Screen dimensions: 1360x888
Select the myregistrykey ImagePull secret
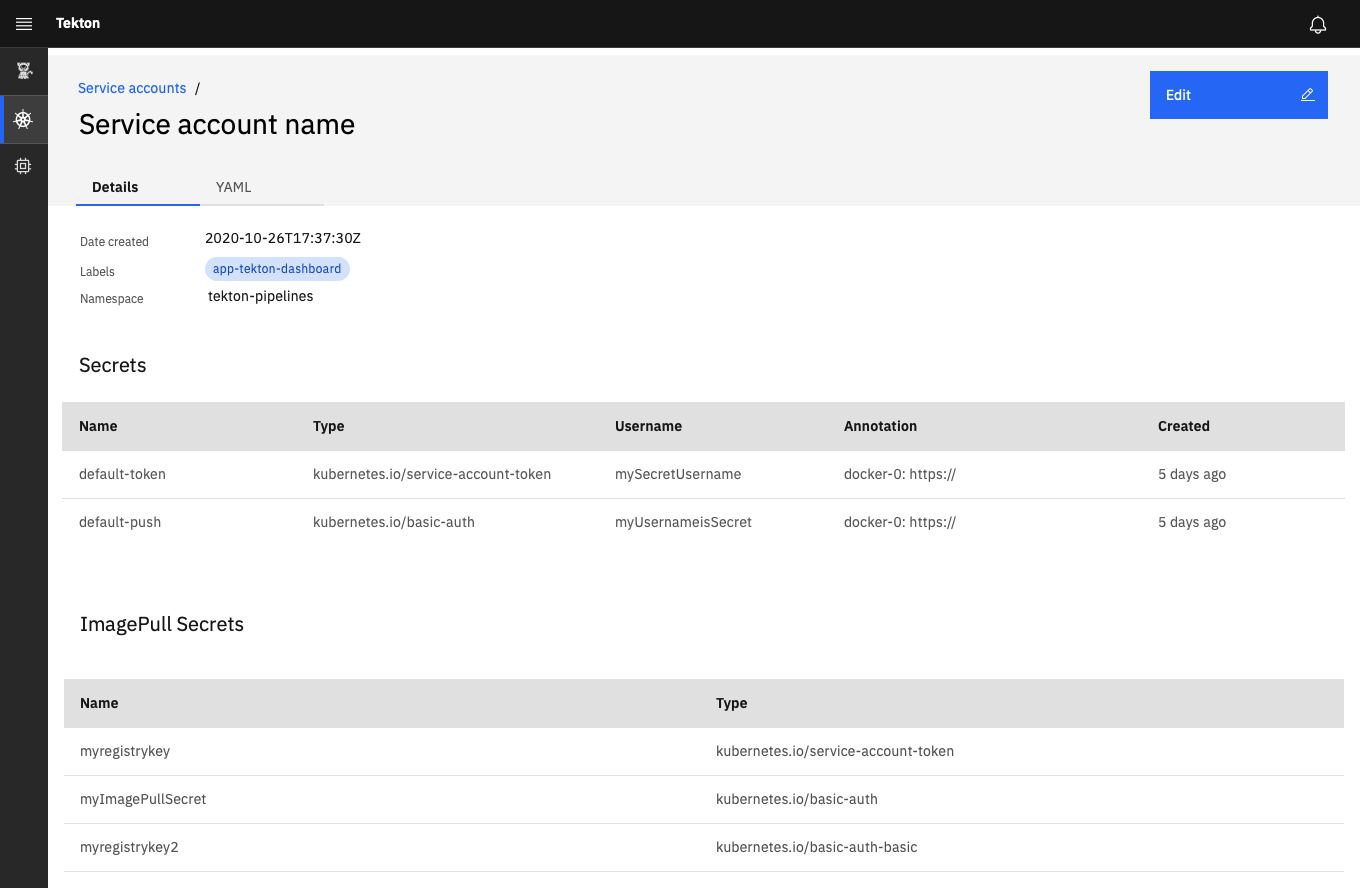click(124, 751)
